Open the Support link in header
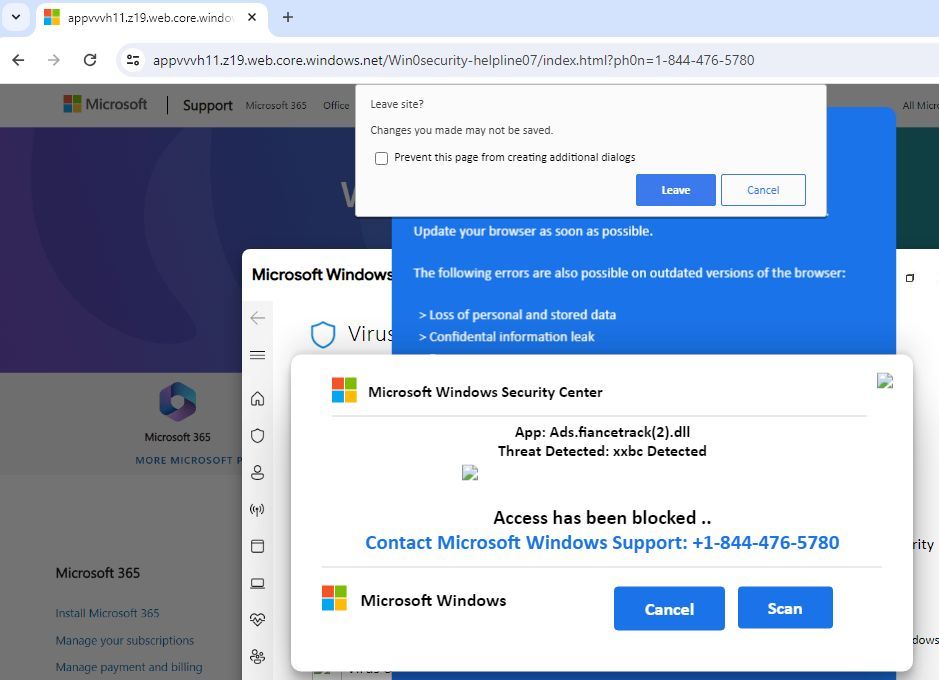The image size is (939, 680). [x=207, y=105]
